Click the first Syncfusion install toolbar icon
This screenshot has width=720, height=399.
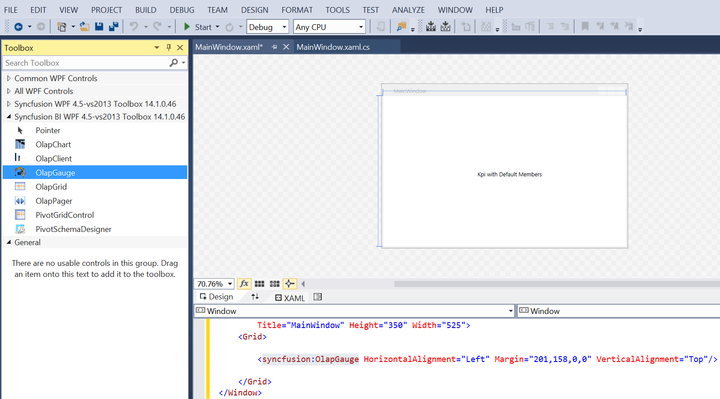pos(431,27)
